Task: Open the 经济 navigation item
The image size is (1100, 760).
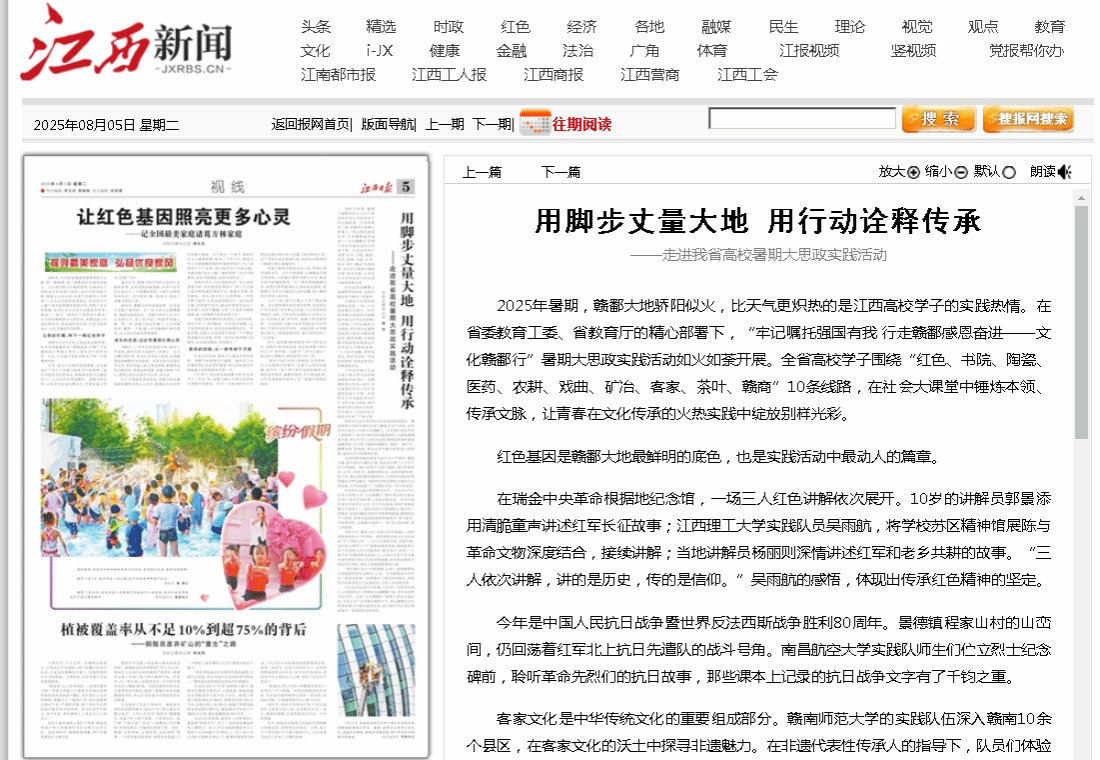Action: click(x=582, y=27)
